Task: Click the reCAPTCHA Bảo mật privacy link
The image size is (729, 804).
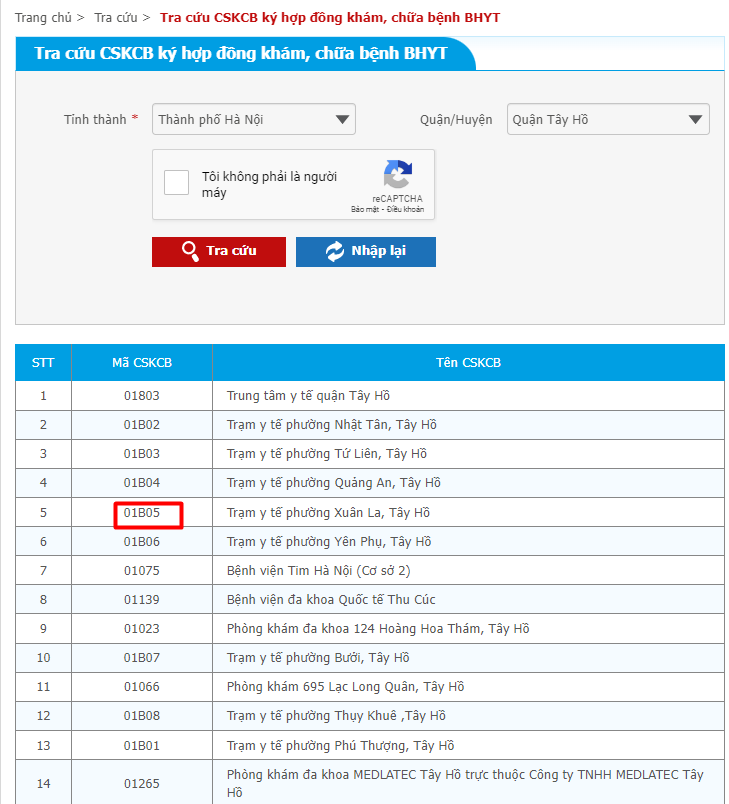Action: [x=366, y=210]
